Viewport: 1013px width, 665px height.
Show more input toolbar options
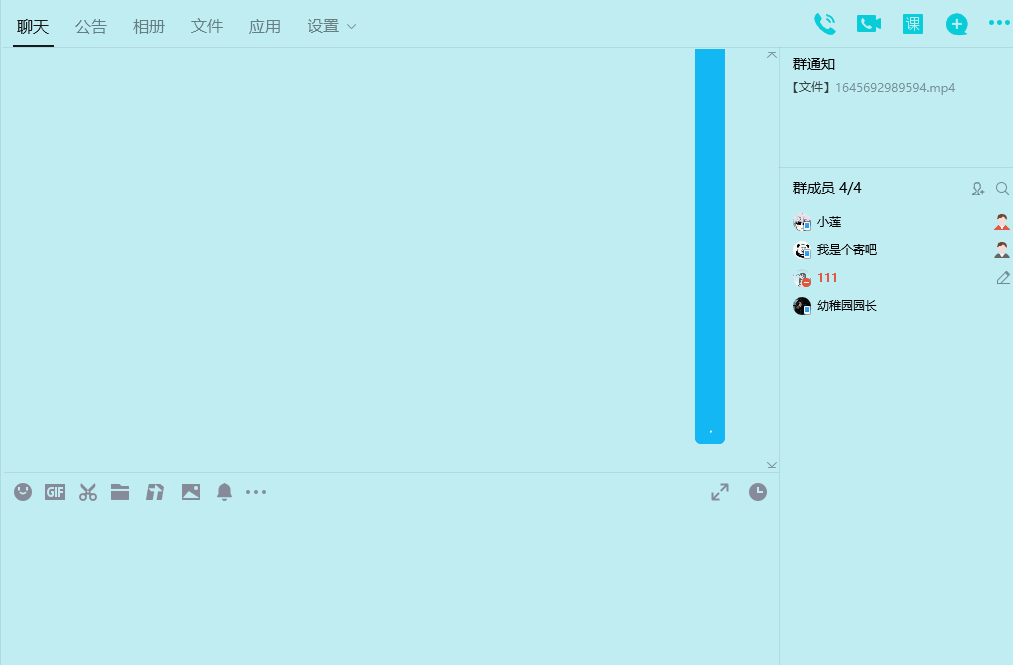coord(256,492)
